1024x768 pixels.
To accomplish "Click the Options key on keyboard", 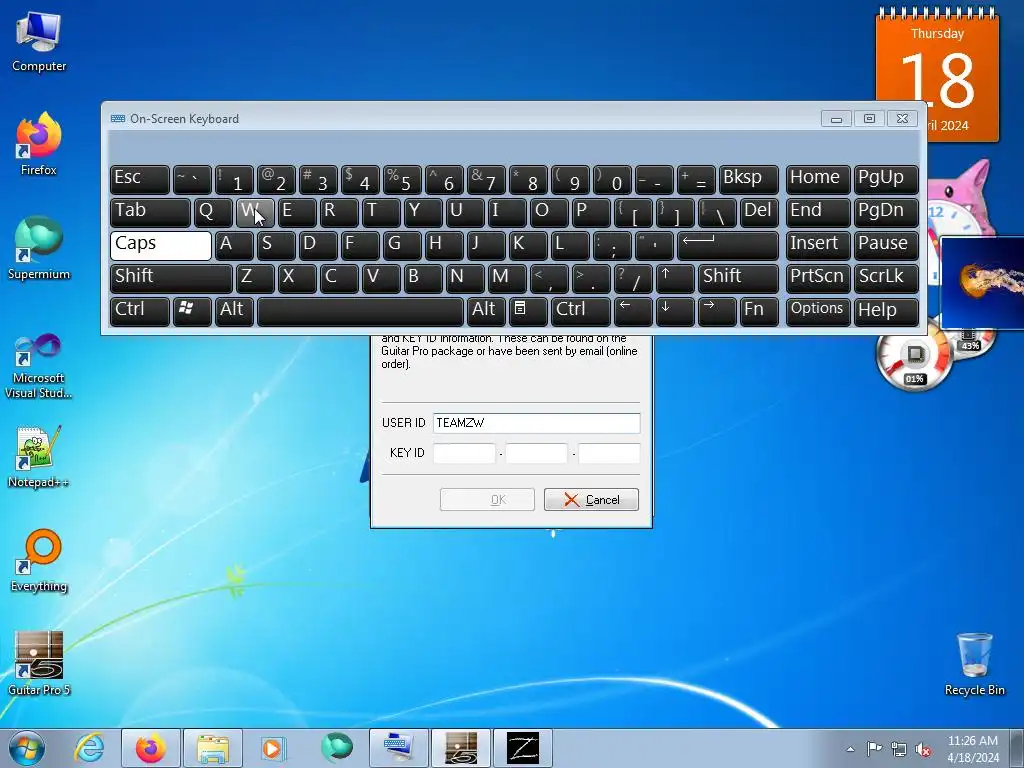I will (818, 311).
